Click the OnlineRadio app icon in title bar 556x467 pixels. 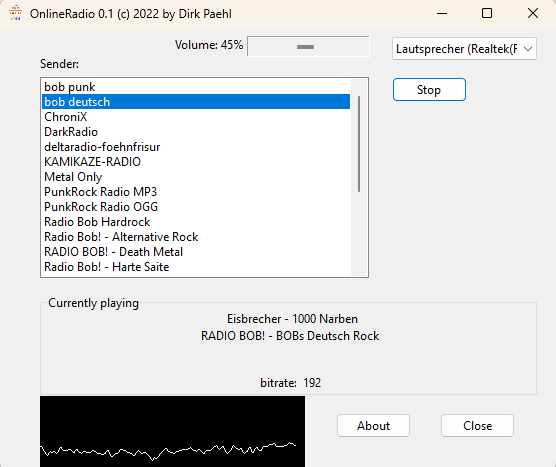pos(15,13)
